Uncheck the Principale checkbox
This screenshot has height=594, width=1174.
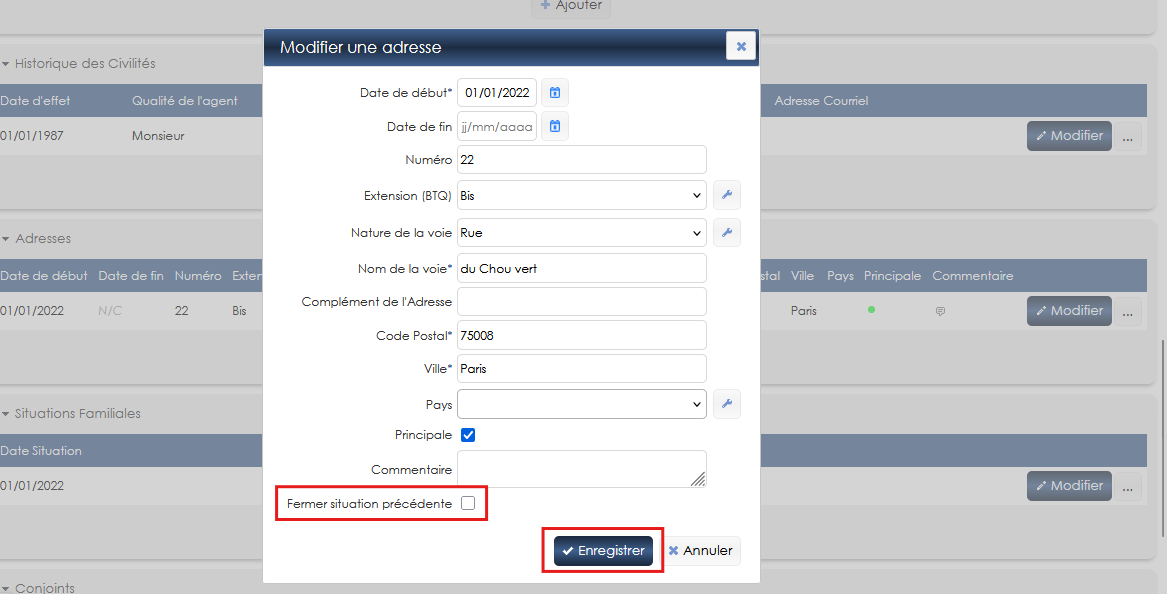tap(468, 435)
